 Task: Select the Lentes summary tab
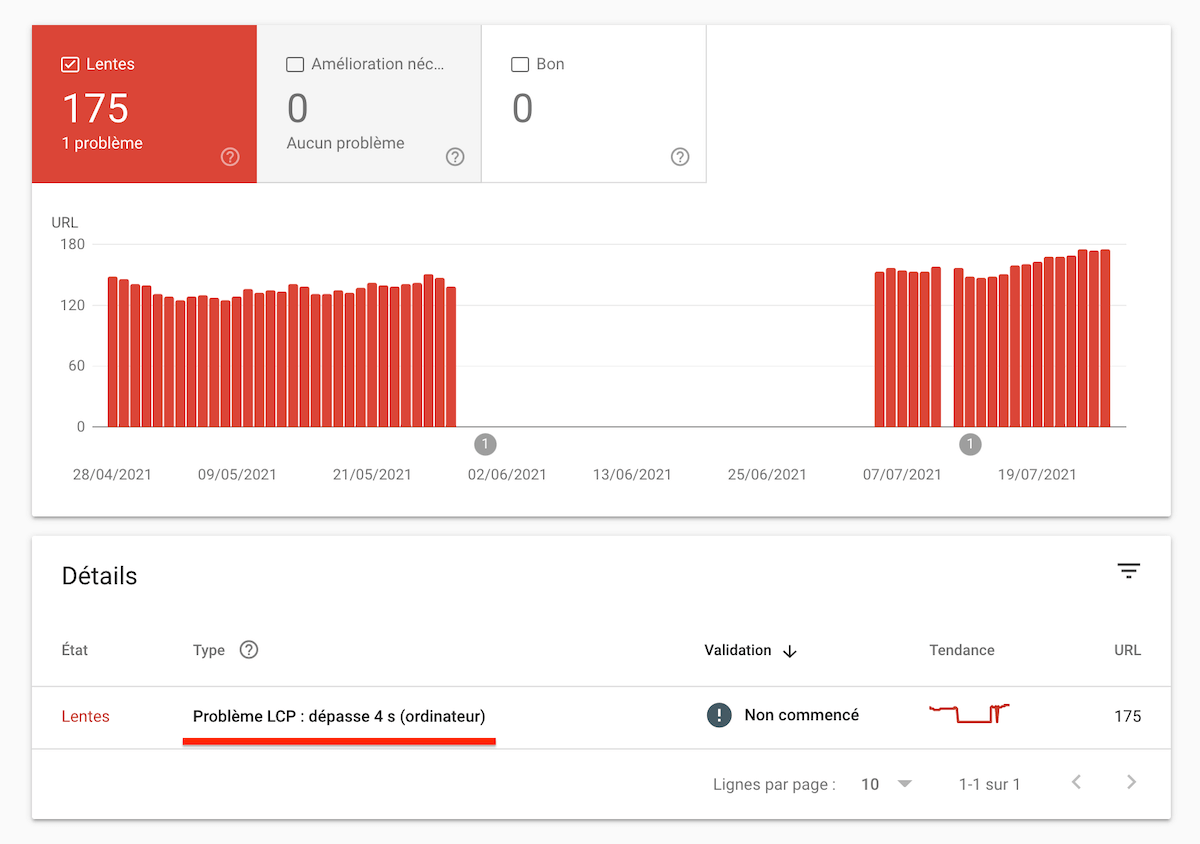coord(144,104)
